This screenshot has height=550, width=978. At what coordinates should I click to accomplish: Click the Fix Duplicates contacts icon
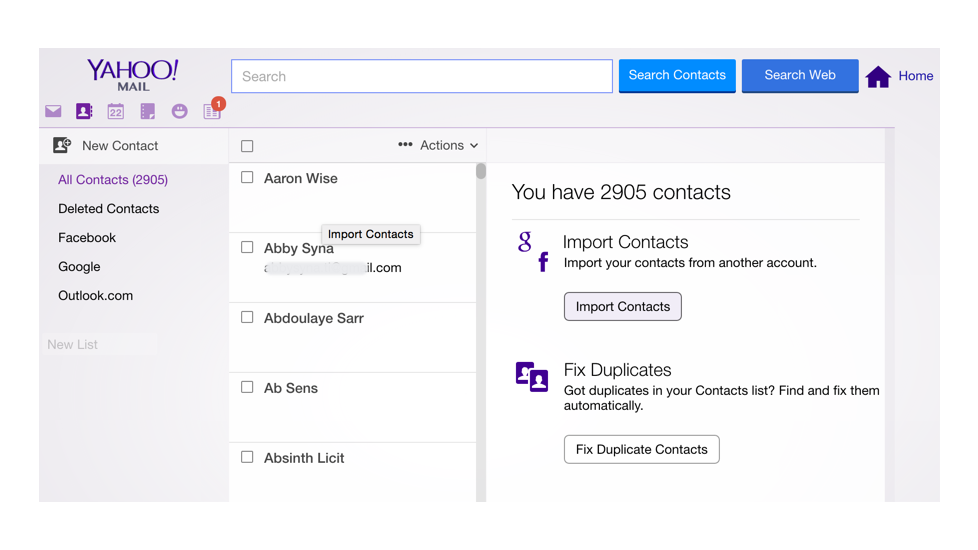tap(532, 377)
